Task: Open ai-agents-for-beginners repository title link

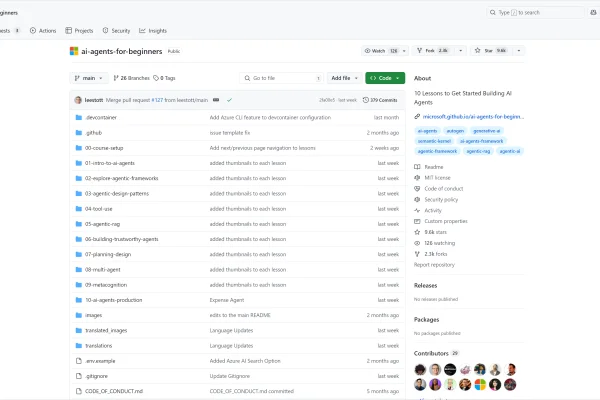Action: pos(121,51)
